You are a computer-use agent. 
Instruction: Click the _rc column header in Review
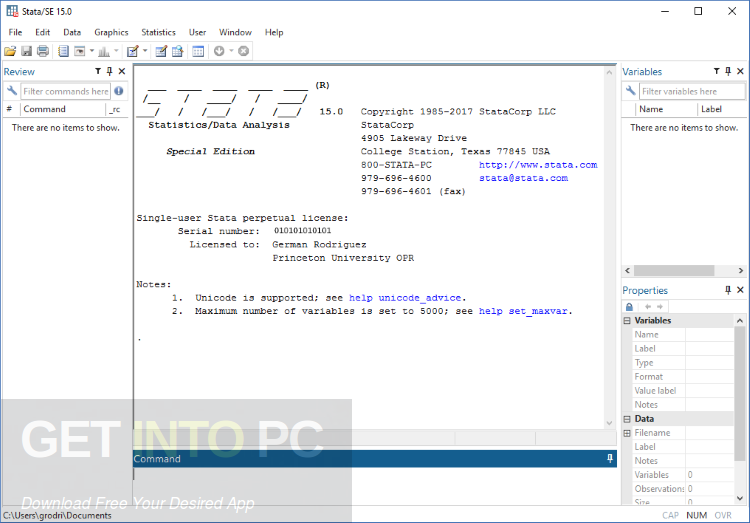tap(115, 110)
